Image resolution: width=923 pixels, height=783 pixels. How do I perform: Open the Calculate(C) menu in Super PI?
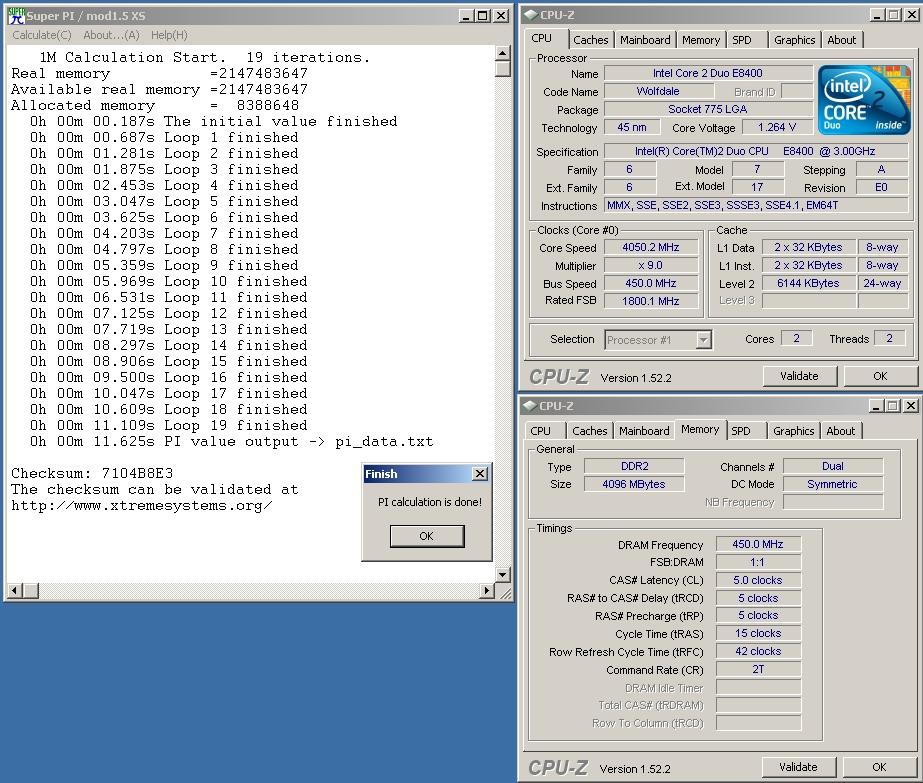click(42, 35)
